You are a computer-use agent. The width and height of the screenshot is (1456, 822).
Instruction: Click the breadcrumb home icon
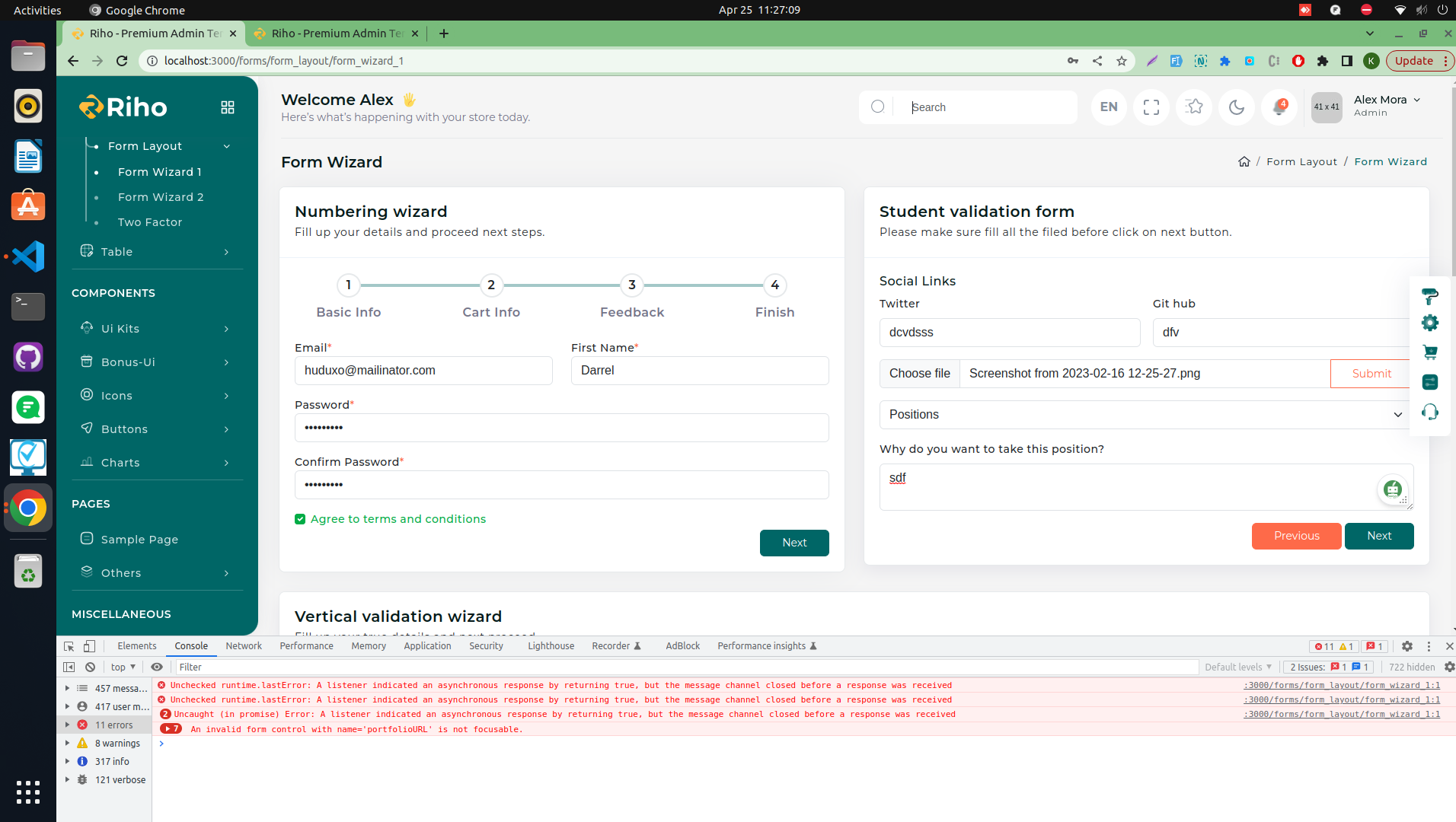click(x=1244, y=161)
